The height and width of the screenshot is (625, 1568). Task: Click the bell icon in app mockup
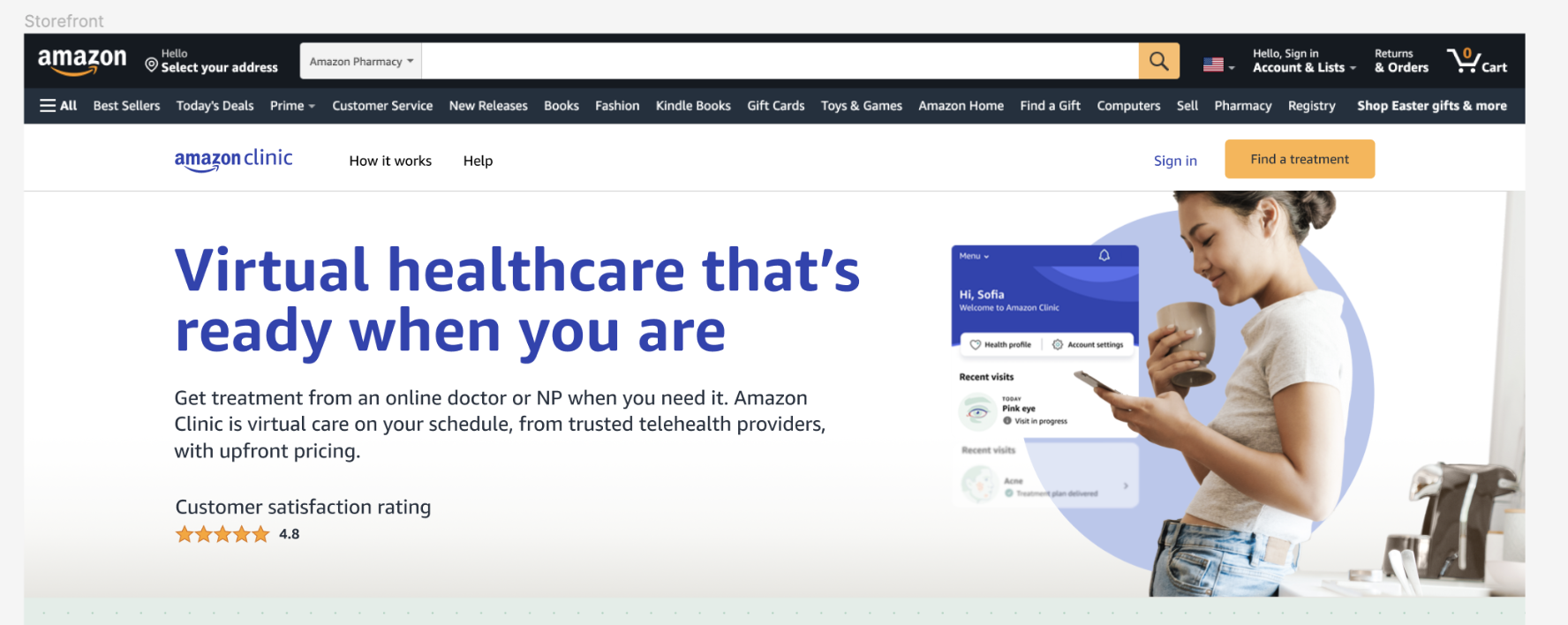point(1104,255)
